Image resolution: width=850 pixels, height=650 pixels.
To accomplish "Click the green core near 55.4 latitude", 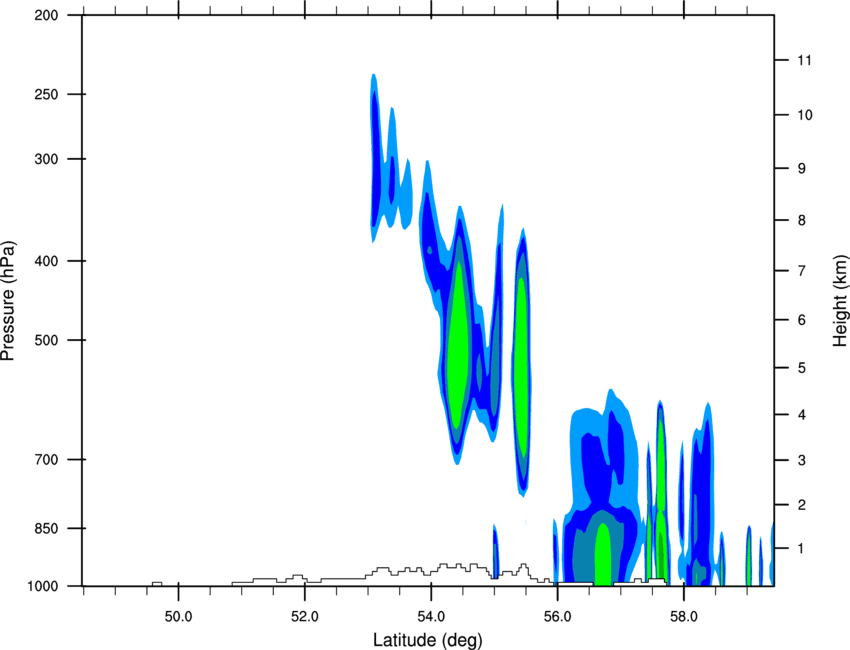I will click(x=521, y=366).
